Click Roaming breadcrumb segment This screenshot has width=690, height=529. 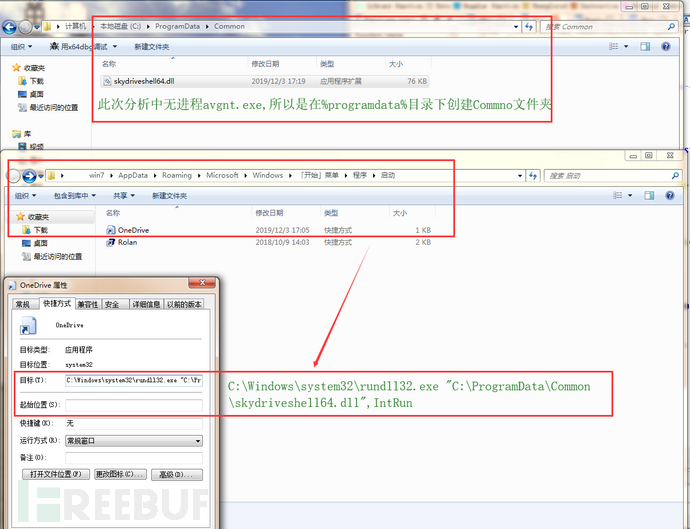(177, 175)
